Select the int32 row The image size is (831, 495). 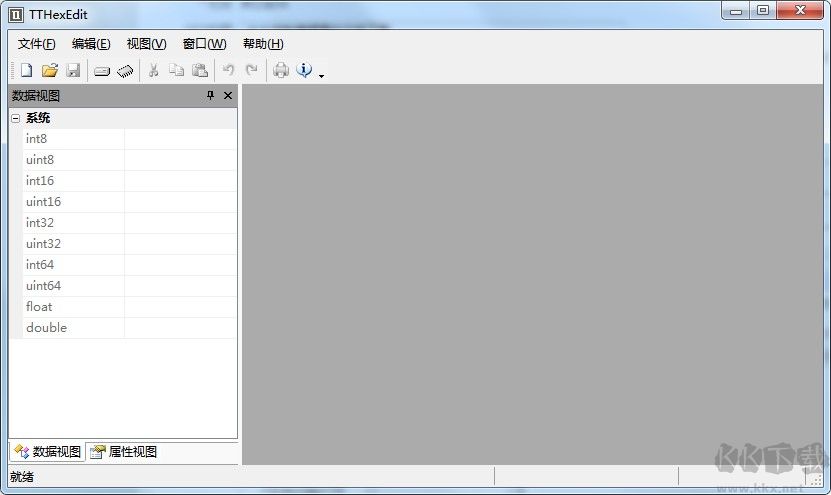[130, 223]
